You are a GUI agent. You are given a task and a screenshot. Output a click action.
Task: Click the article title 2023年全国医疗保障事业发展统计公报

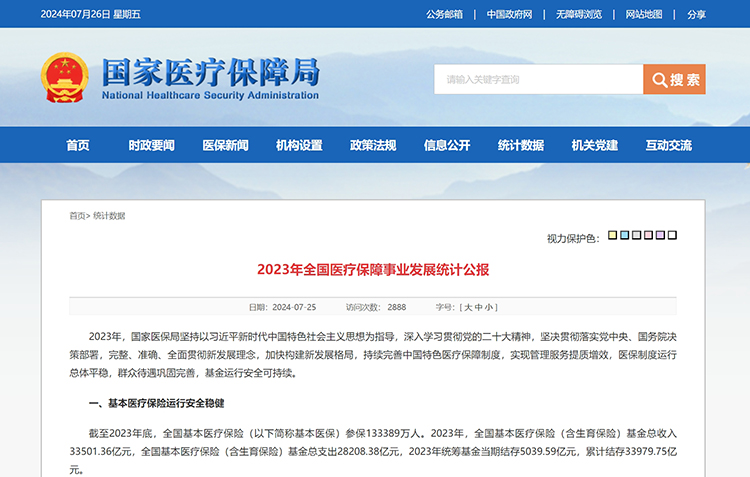point(373,270)
